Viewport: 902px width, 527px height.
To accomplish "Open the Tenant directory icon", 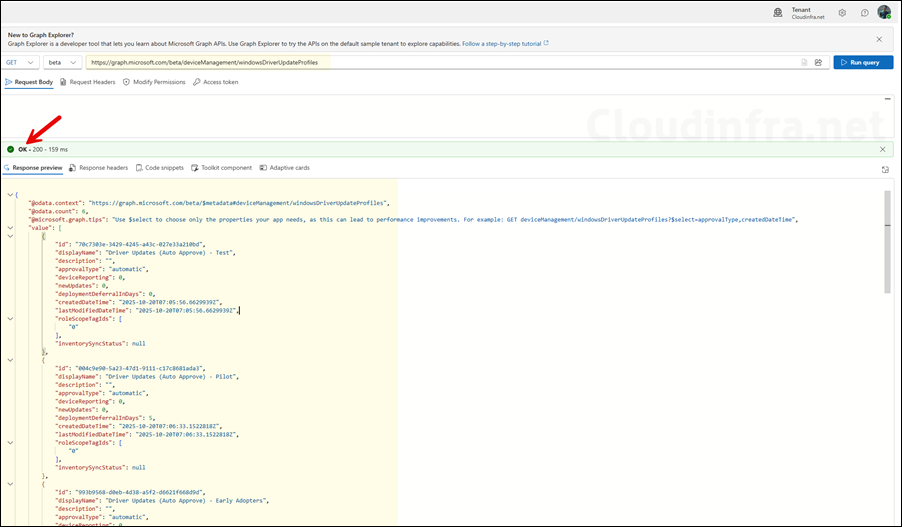I will (x=778, y=13).
